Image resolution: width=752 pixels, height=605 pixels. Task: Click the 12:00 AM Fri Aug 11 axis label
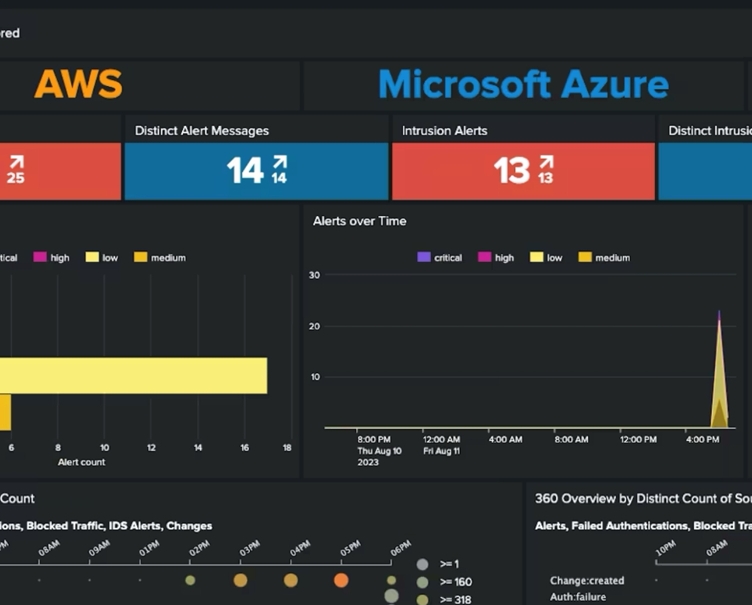pyautogui.click(x=441, y=445)
